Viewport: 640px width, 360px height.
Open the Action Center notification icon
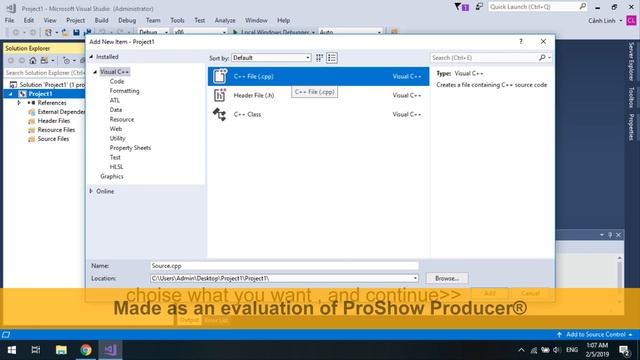click(x=624, y=350)
